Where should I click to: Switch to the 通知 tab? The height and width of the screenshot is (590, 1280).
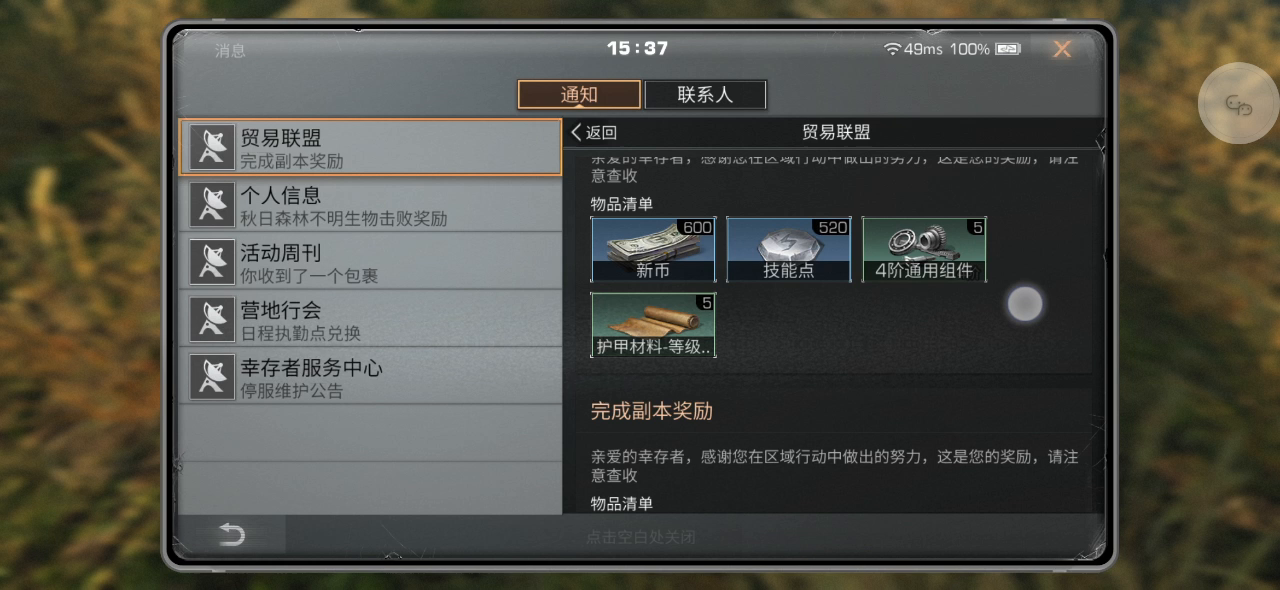pyautogui.click(x=579, y=95)
